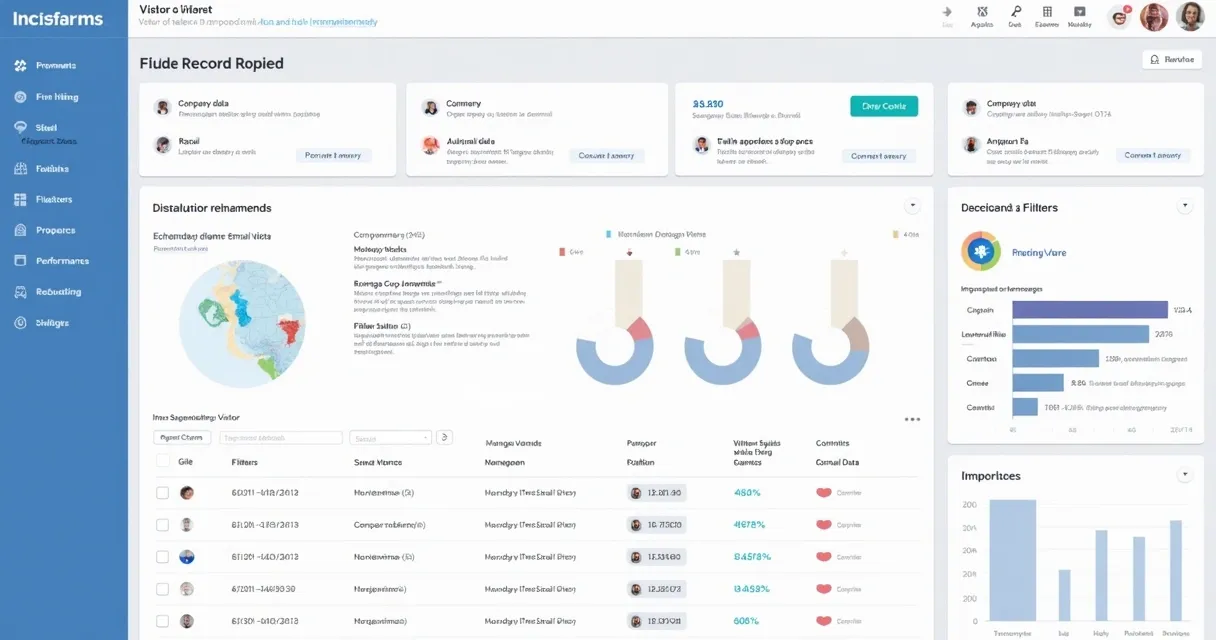Click the blue legend swatch above donut charts
The height and width of the screenshot is (640, 1216).
click(x=608, y=234)
